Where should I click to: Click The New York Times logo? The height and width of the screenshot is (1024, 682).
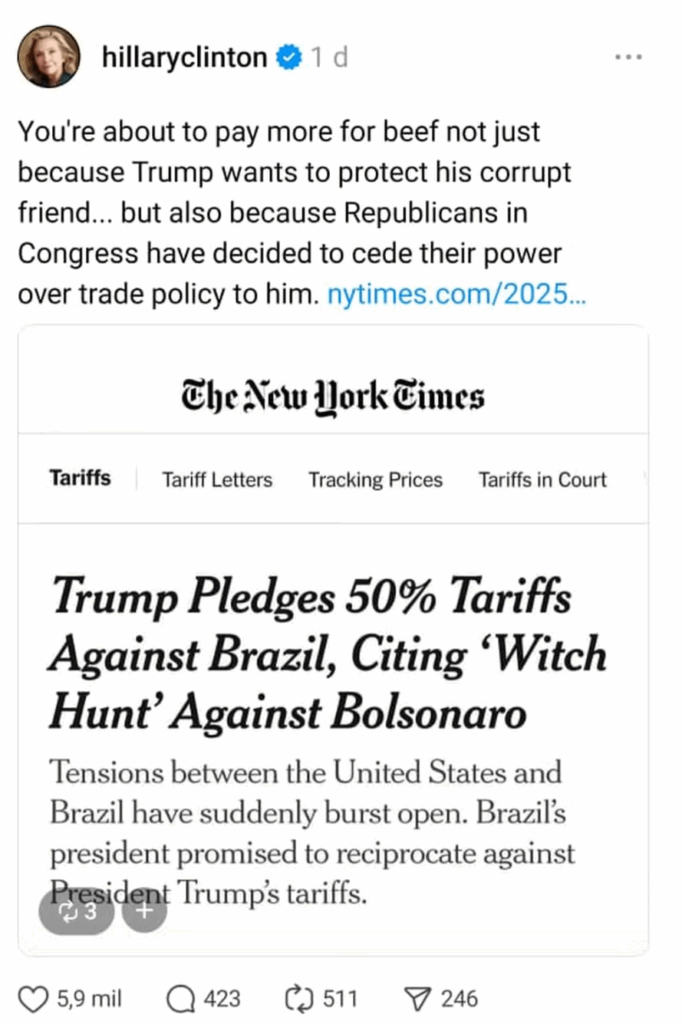point(333,396)
